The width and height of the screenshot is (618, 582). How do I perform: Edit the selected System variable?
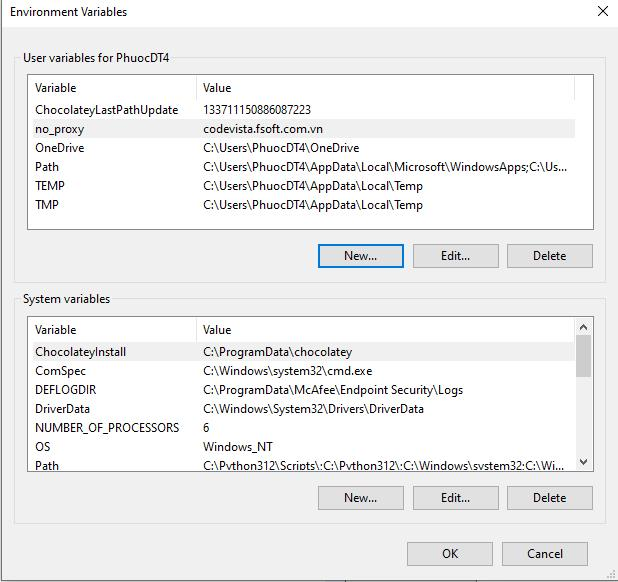pyautogui.click(x=455, y=497)
